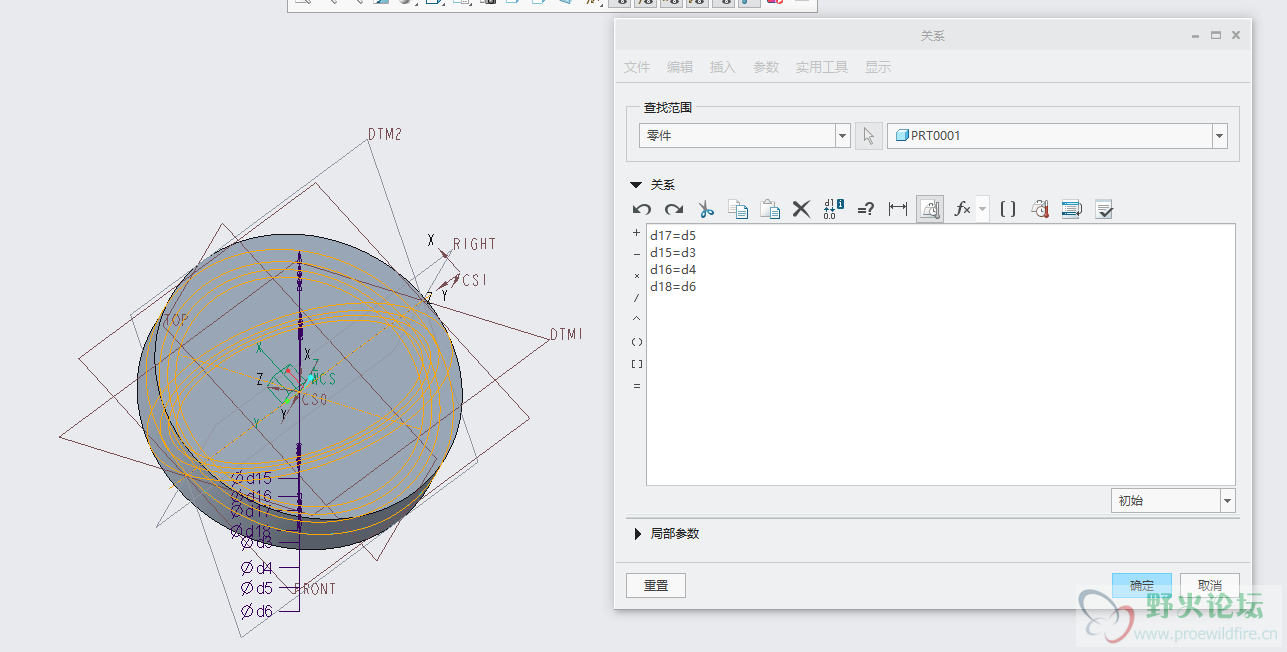Image resolution: width=1287 pixels, height=652 pixels.
Task: Open the 实用工具 menu
Action: 822,67
